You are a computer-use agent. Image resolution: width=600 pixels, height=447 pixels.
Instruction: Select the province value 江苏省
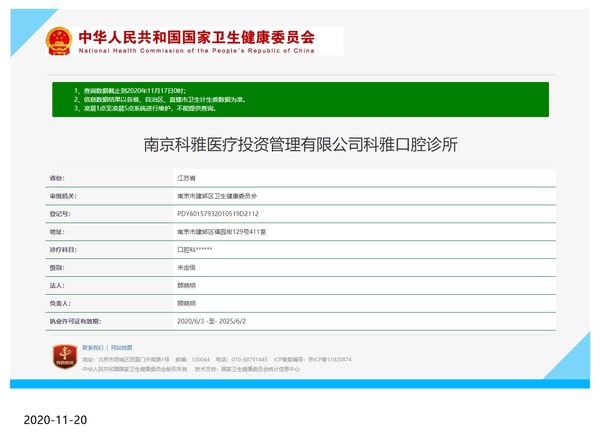tap(186, 178)
